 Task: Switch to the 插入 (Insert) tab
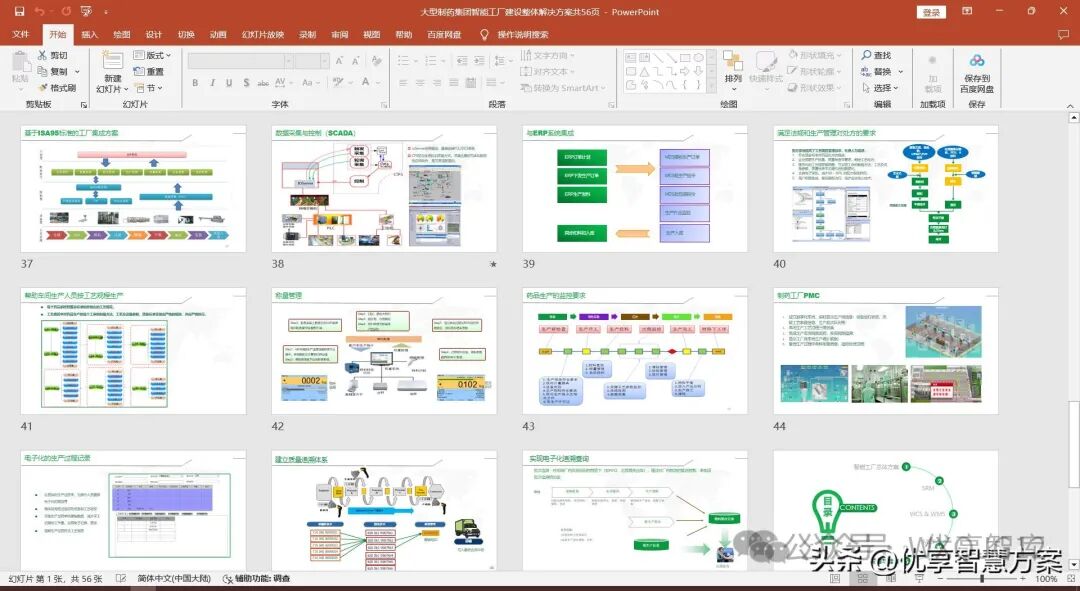90,34
